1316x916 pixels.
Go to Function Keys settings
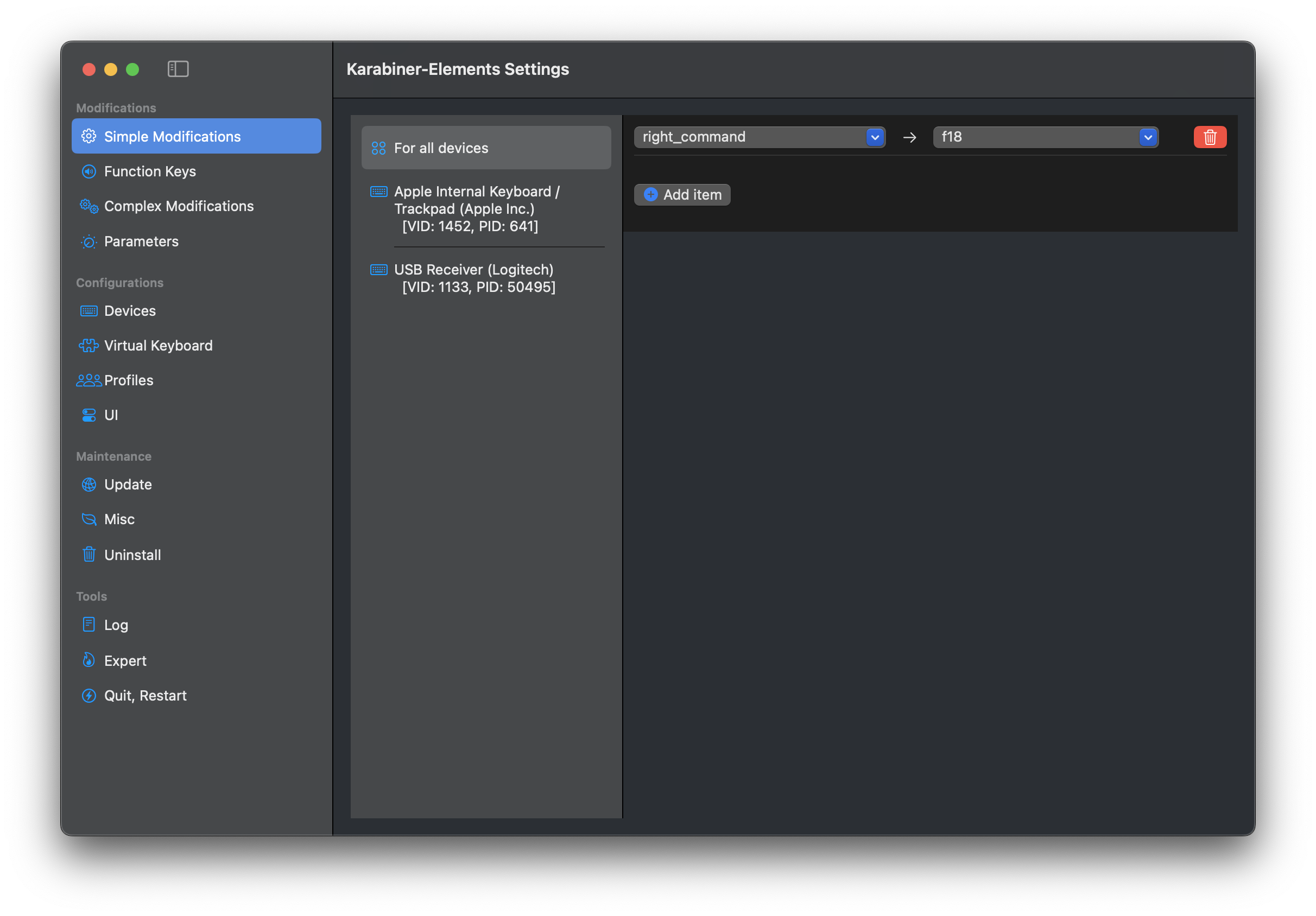coord(196,171)
